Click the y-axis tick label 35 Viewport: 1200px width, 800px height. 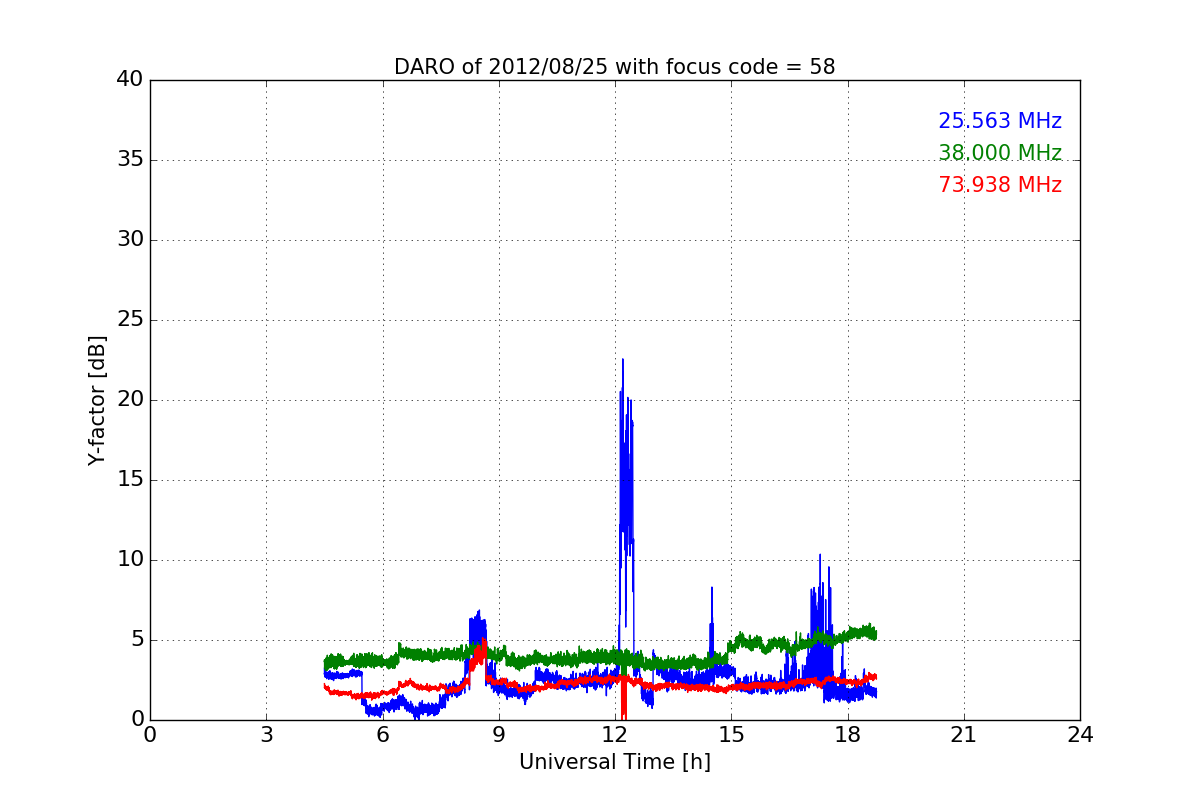pos(130,160)
